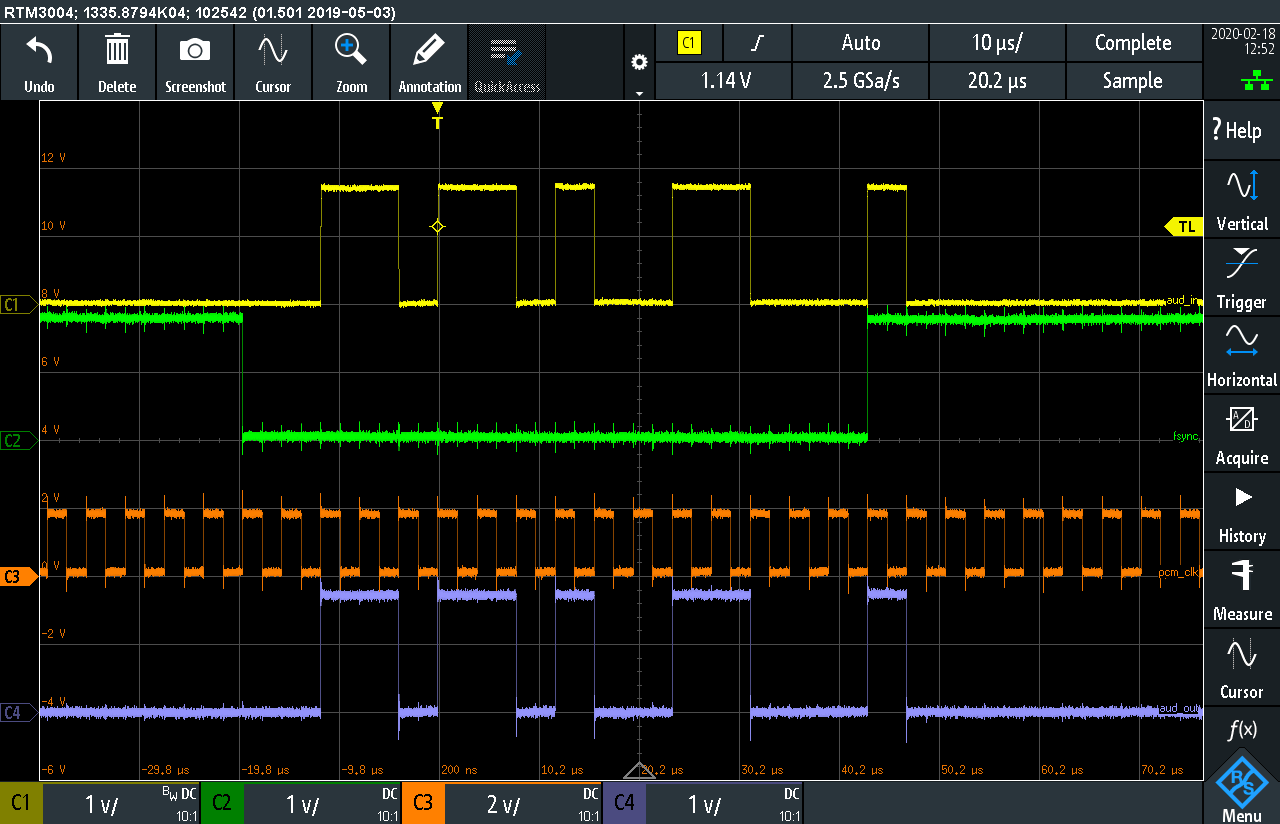Adjust the 10 µs/ time base
This screenshot has height=824, width=1280.
coord(997,43)
